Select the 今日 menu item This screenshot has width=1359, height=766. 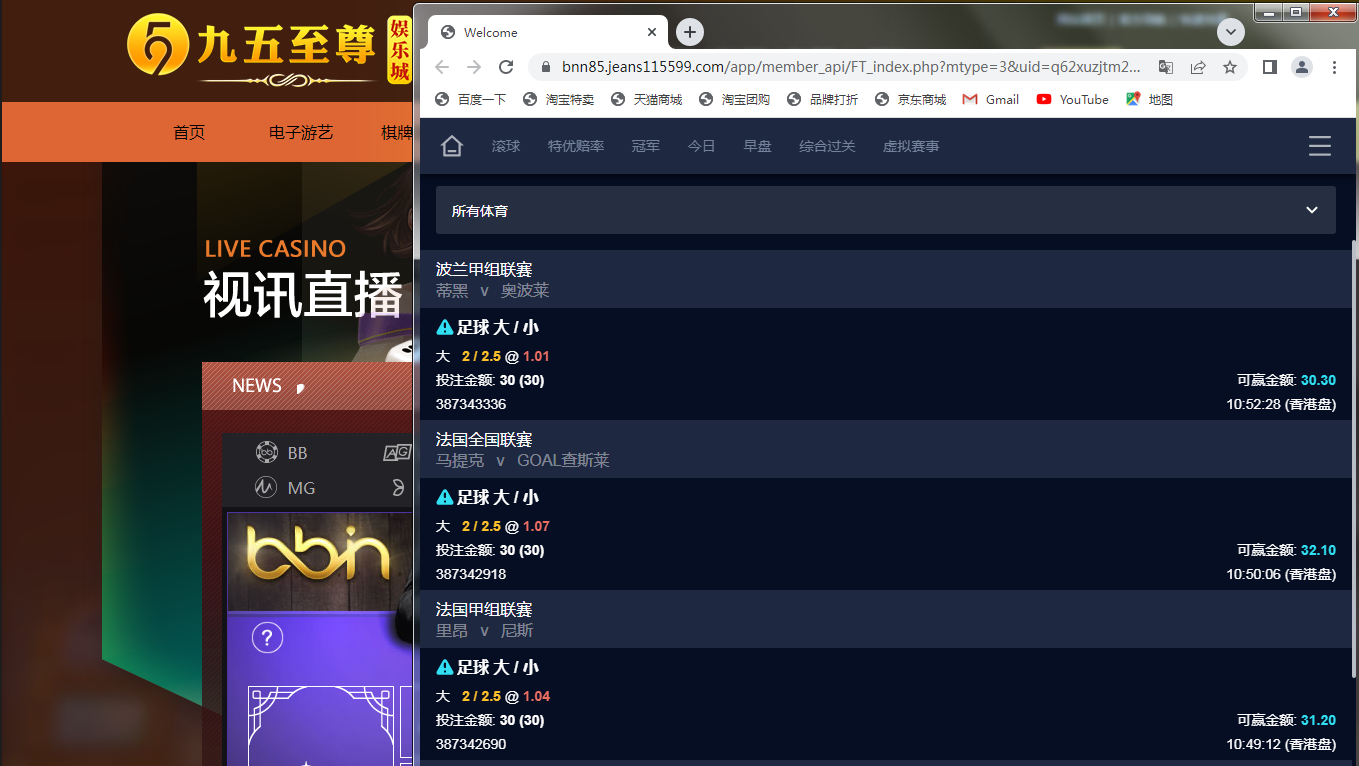click(x=702, y=146)
